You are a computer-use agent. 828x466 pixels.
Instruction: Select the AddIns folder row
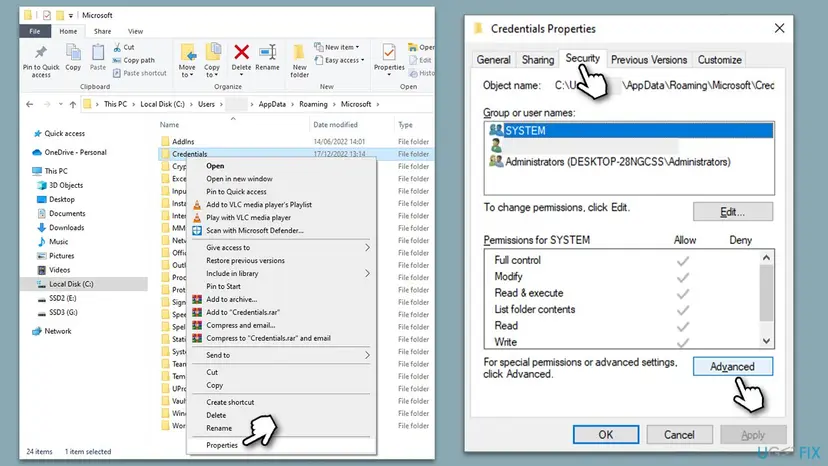click(x=296, y=142)
